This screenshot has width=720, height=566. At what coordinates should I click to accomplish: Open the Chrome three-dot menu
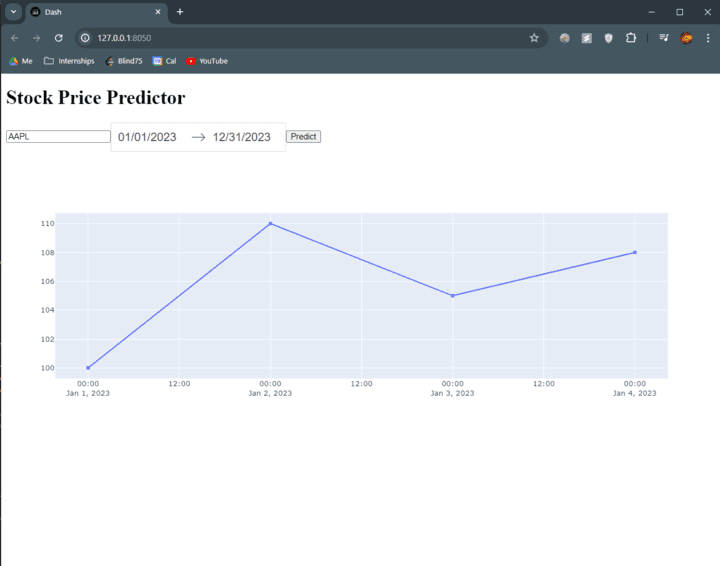pyautogui.click(x=708, y=38)
